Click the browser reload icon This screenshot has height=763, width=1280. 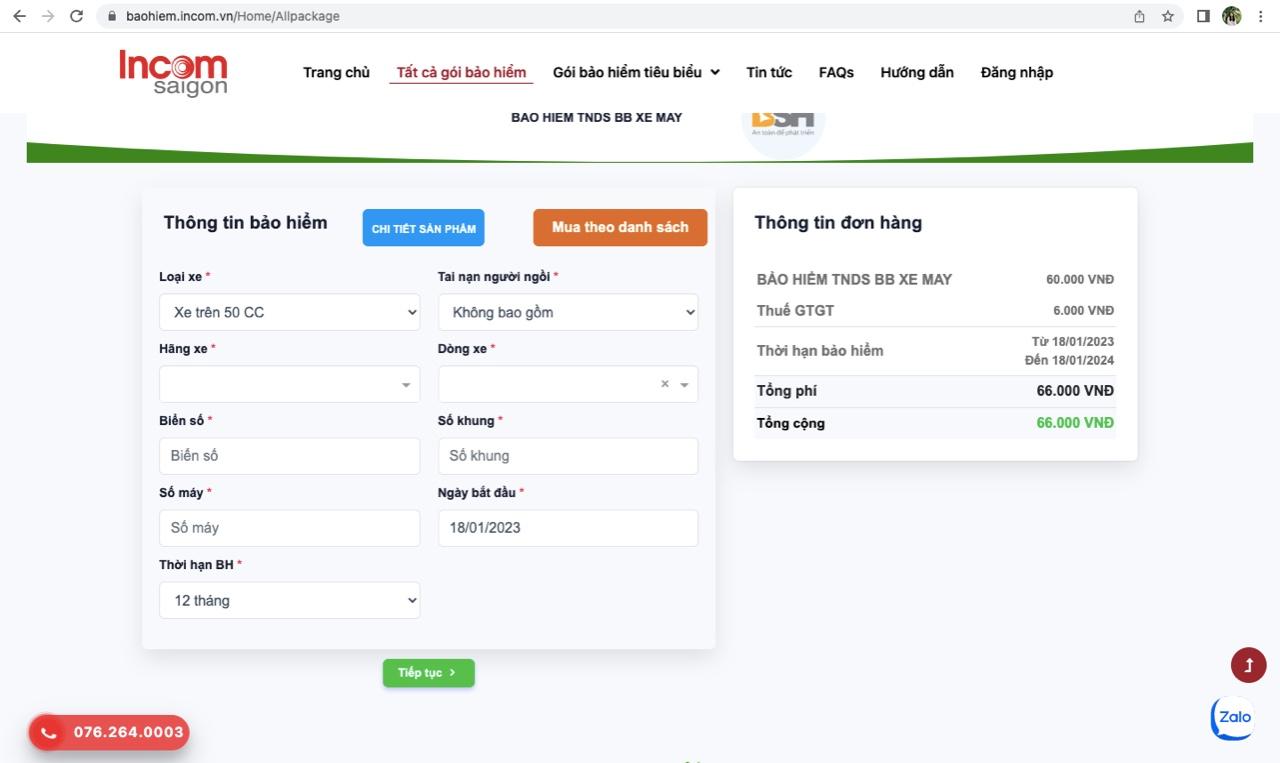pos(76,16)
